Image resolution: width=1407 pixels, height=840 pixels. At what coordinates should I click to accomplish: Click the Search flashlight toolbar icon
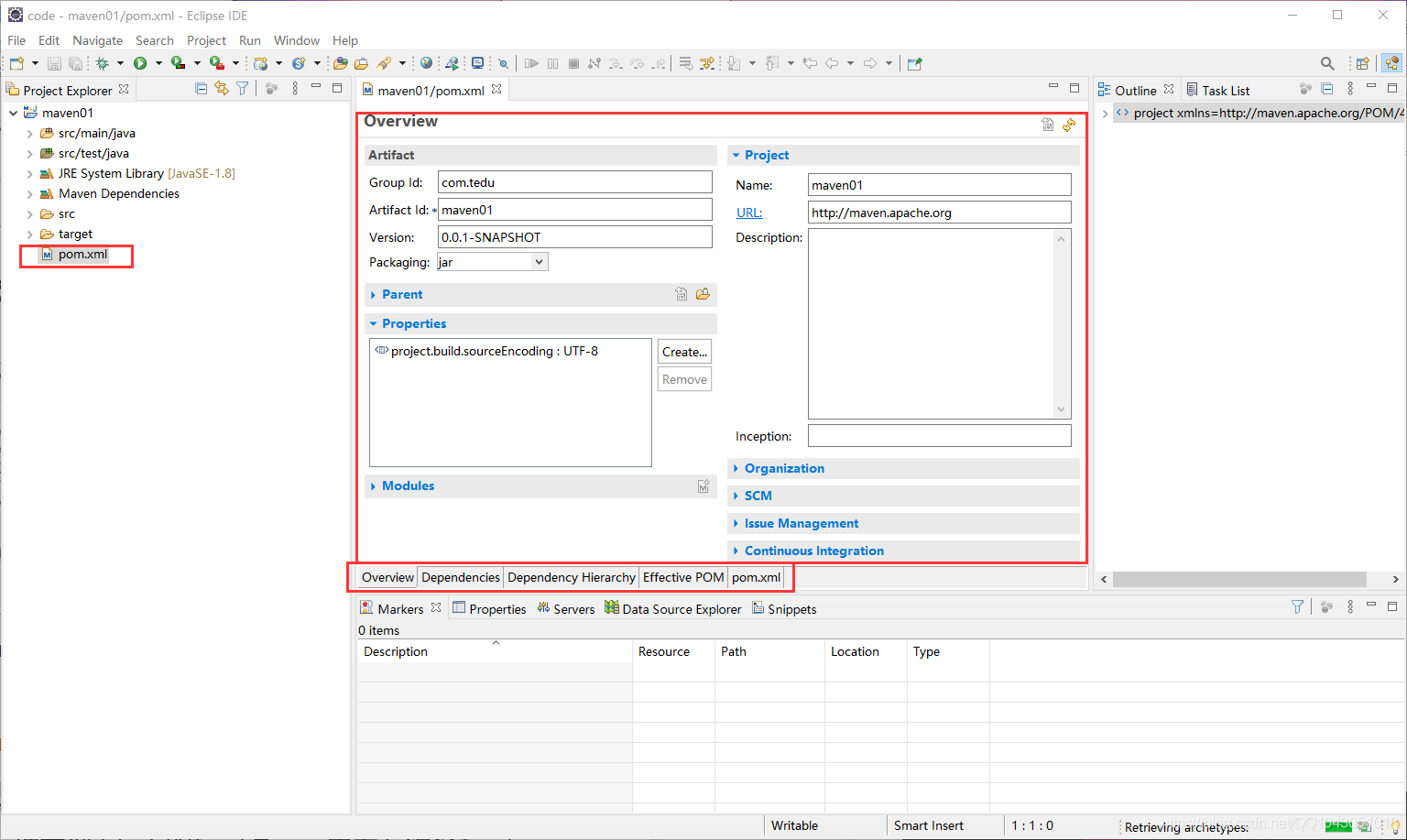click(x=384, y=63)
